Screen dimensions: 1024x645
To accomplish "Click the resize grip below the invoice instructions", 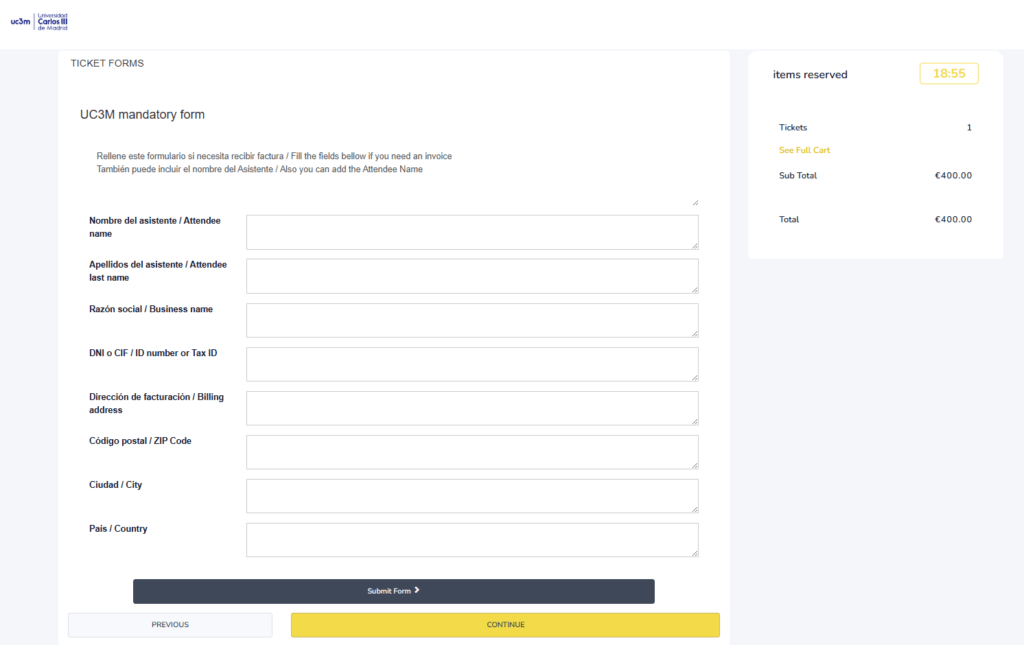I will tap(694, 202).
